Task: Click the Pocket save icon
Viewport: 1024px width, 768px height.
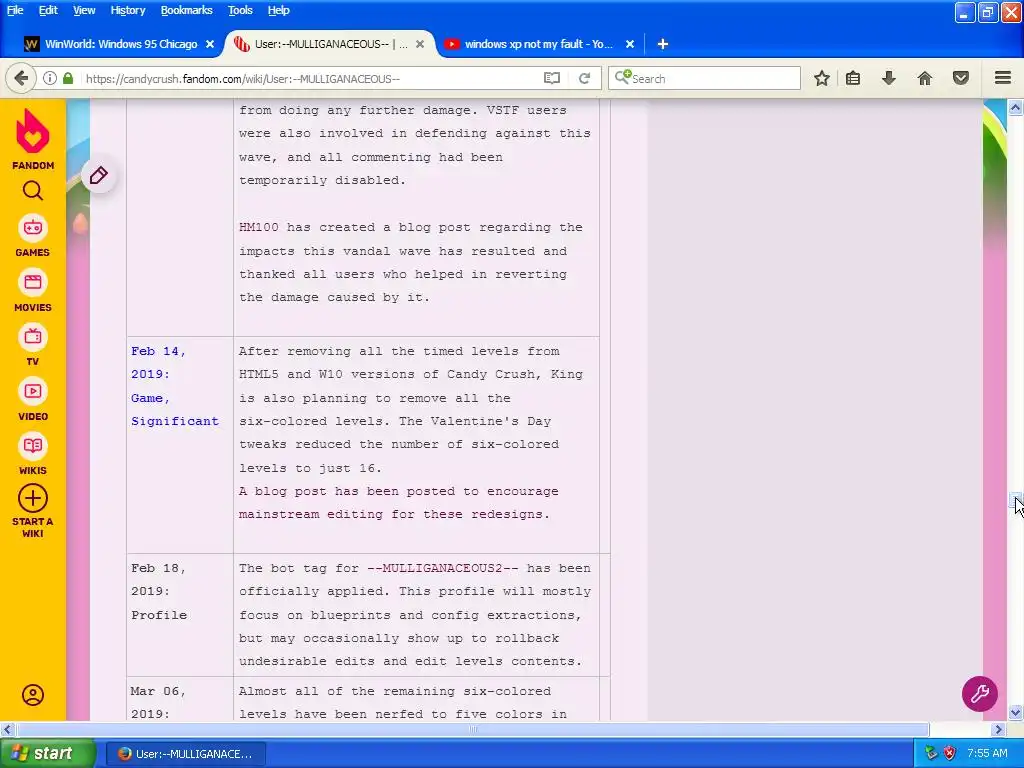Action: [x=961, y=78]
